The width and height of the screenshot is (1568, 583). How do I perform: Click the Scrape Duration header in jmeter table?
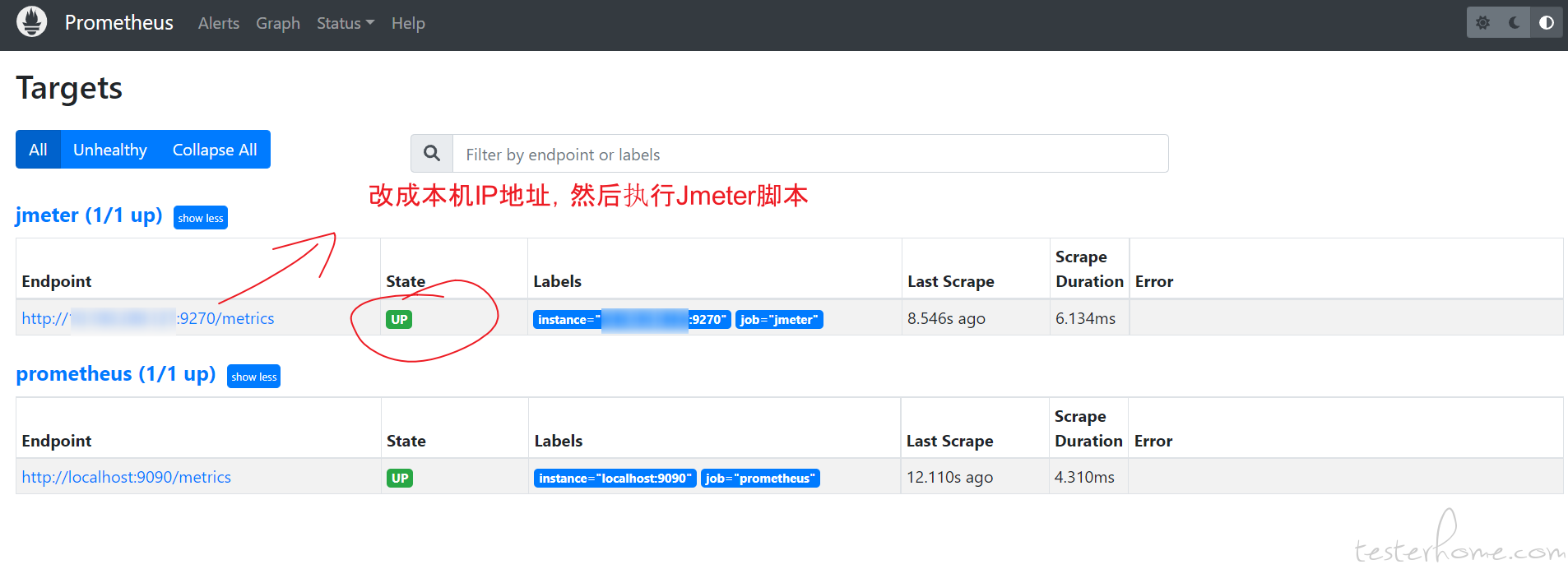tap(1089, 269)
